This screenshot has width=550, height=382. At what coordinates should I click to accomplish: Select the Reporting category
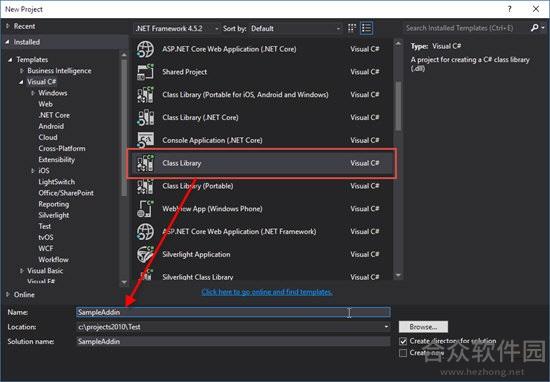[54, 204]
